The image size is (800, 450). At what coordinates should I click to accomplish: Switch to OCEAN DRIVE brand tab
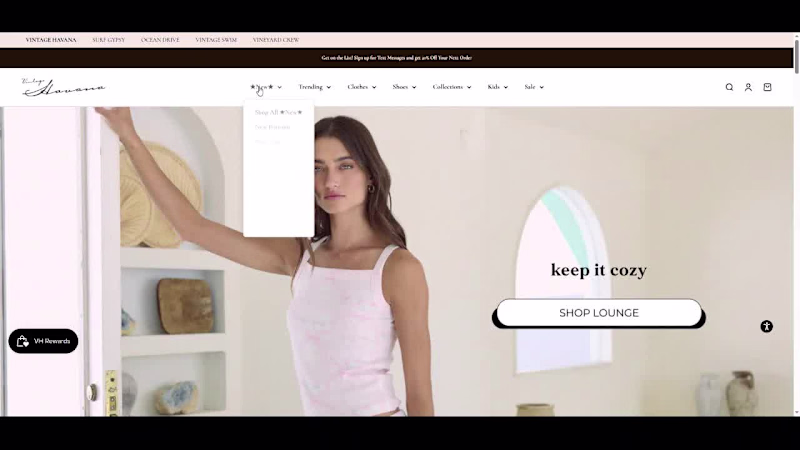point(160,40)
